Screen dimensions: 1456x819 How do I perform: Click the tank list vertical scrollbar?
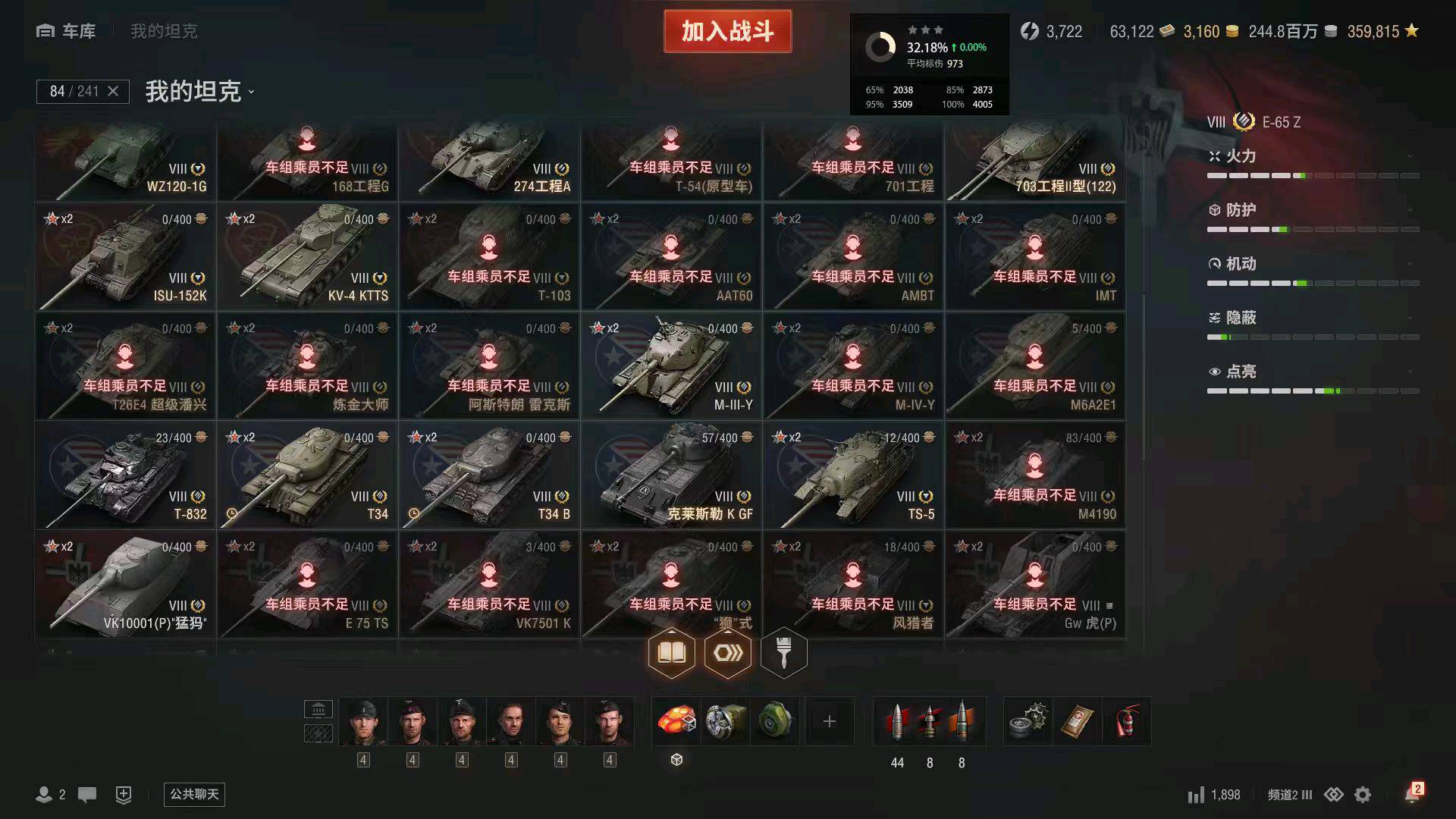pyautogui.click(x=1144, y=377)
